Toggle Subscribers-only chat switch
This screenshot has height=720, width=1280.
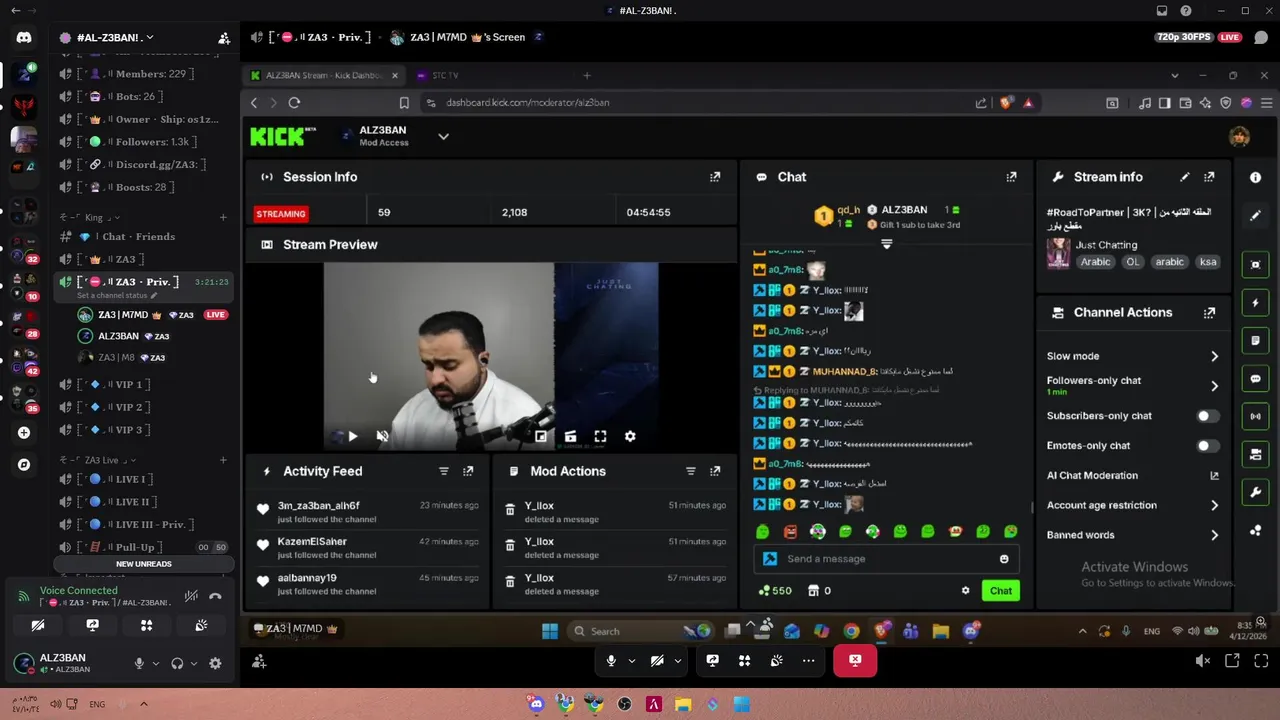pyautogui.click(x=1206, y=416)
